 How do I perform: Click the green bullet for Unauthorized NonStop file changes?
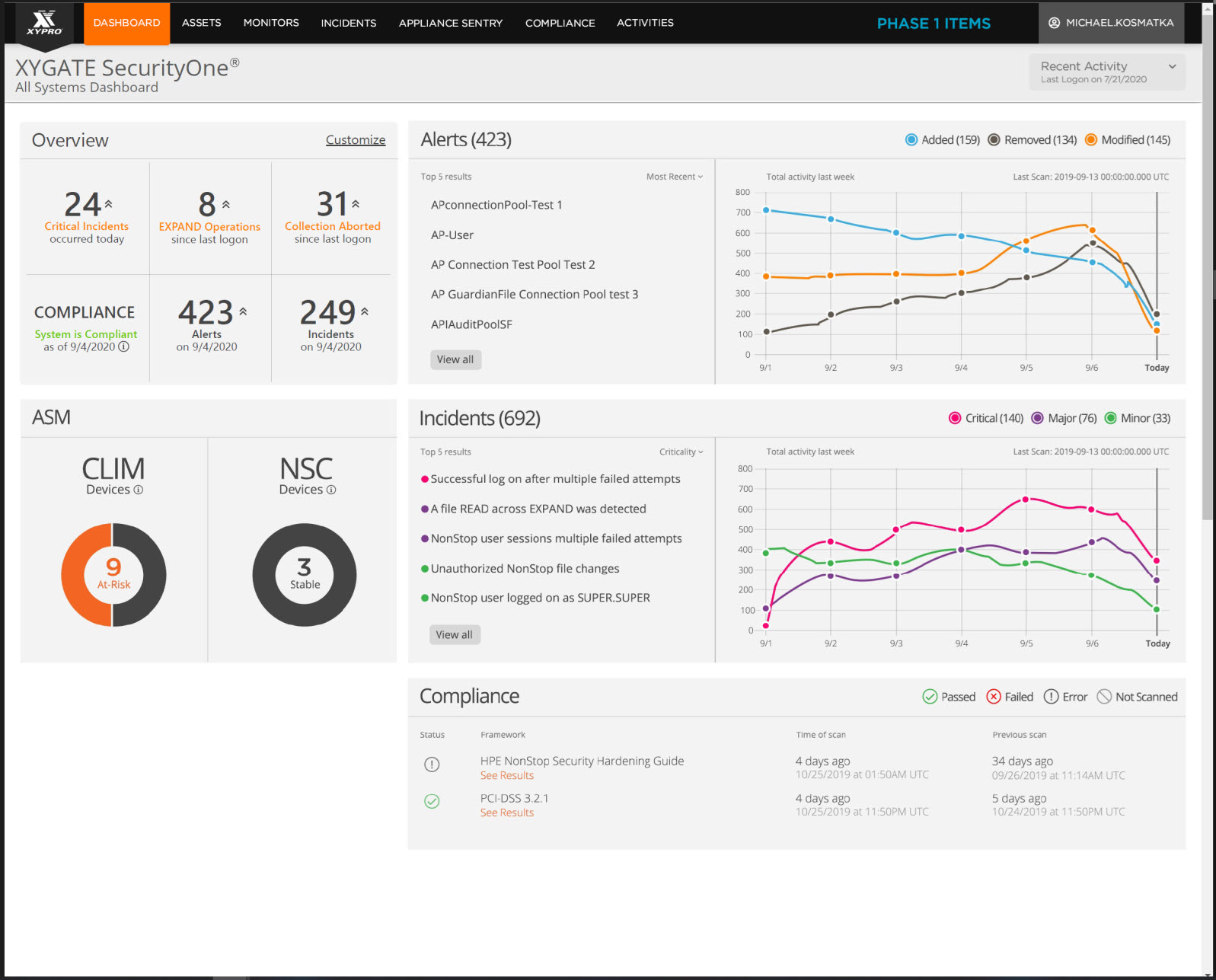[x=425, y=569]
